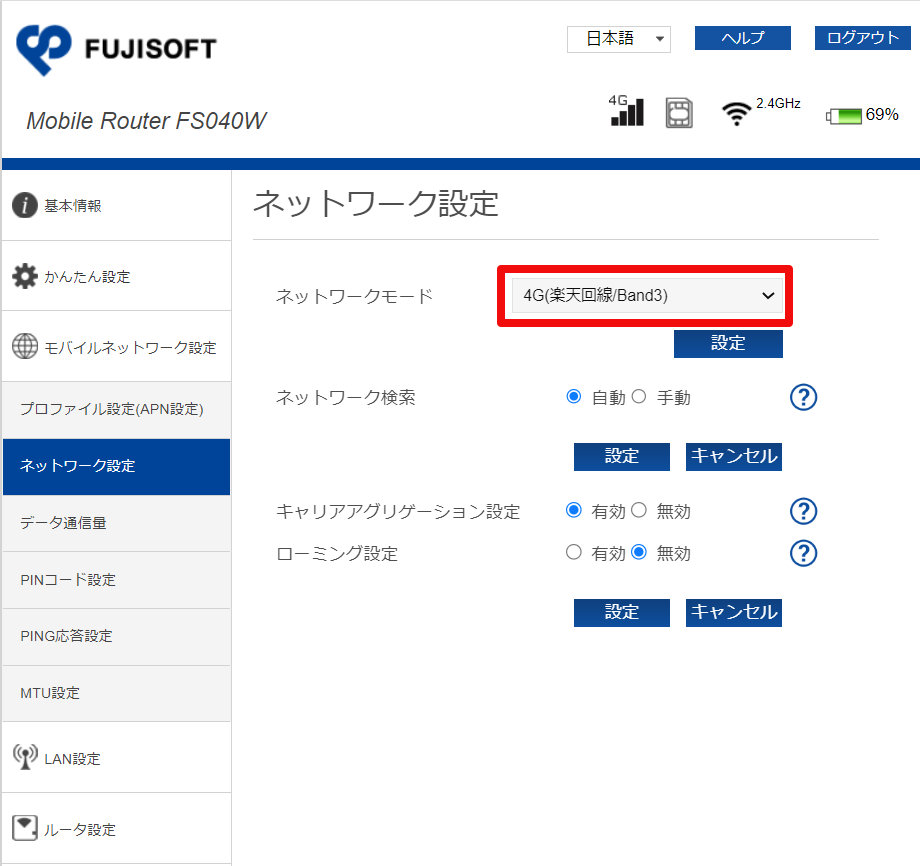Click the router icon beside ルータ設定
This screenshot has width=920, height=866.
[x=25, y=828]
